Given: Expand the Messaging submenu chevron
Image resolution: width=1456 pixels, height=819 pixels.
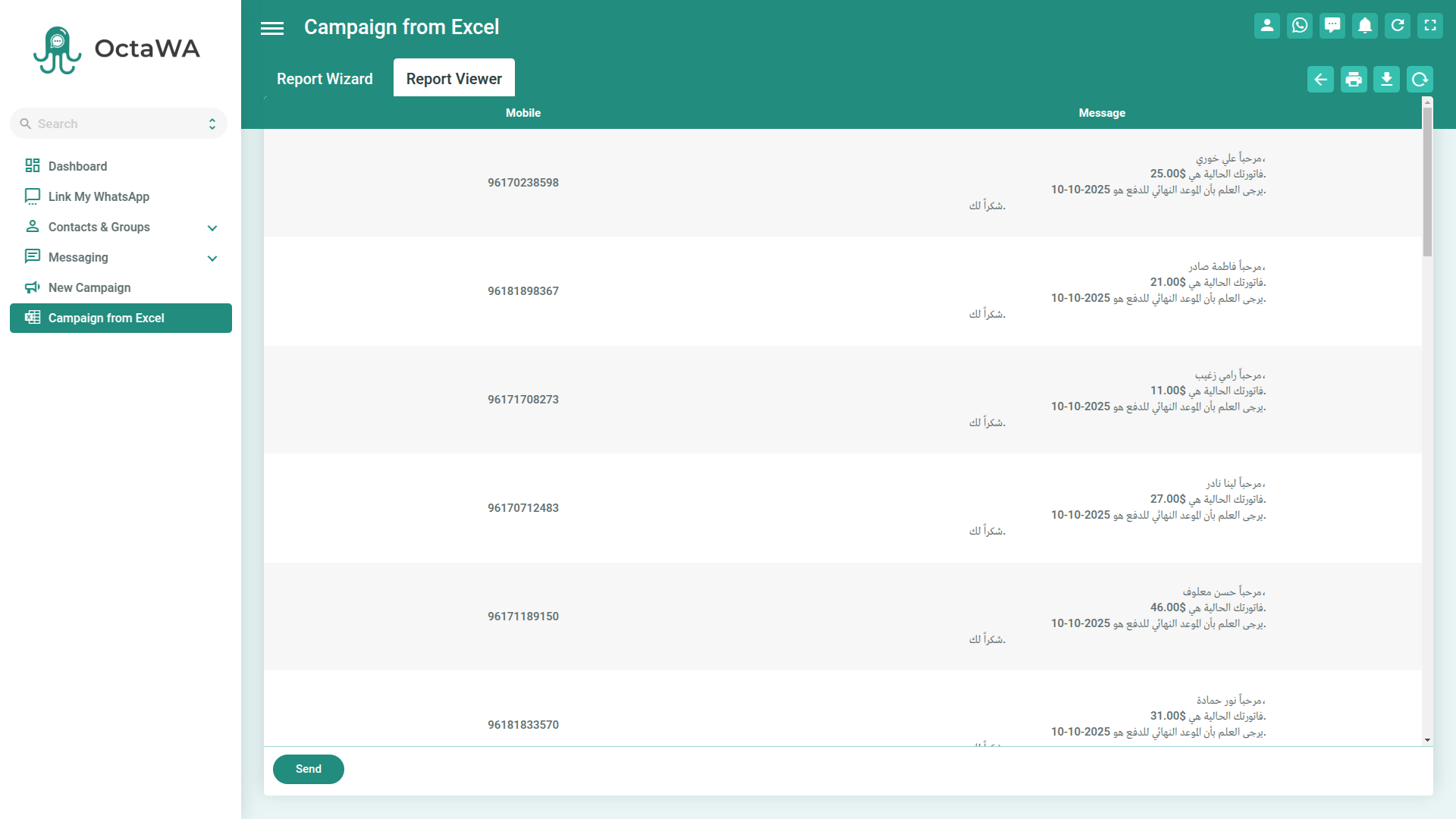Looking at the screenshot, I should (x=212, y=258).
